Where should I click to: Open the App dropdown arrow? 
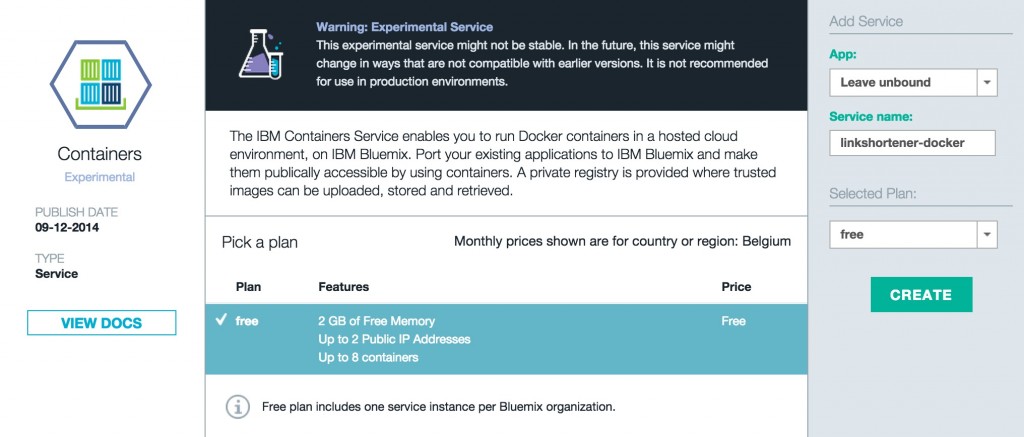click(987, 83)
